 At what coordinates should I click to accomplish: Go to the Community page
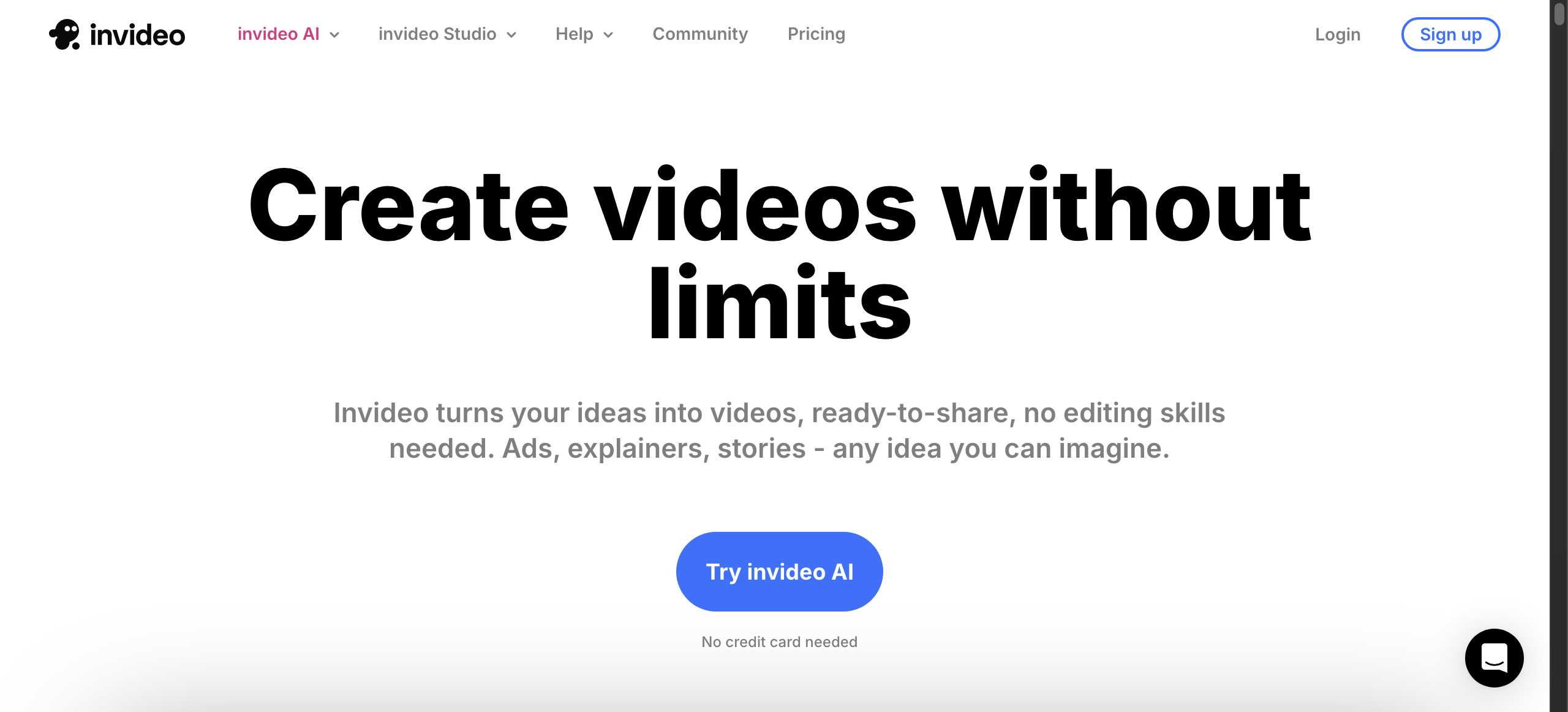point(700,34)
